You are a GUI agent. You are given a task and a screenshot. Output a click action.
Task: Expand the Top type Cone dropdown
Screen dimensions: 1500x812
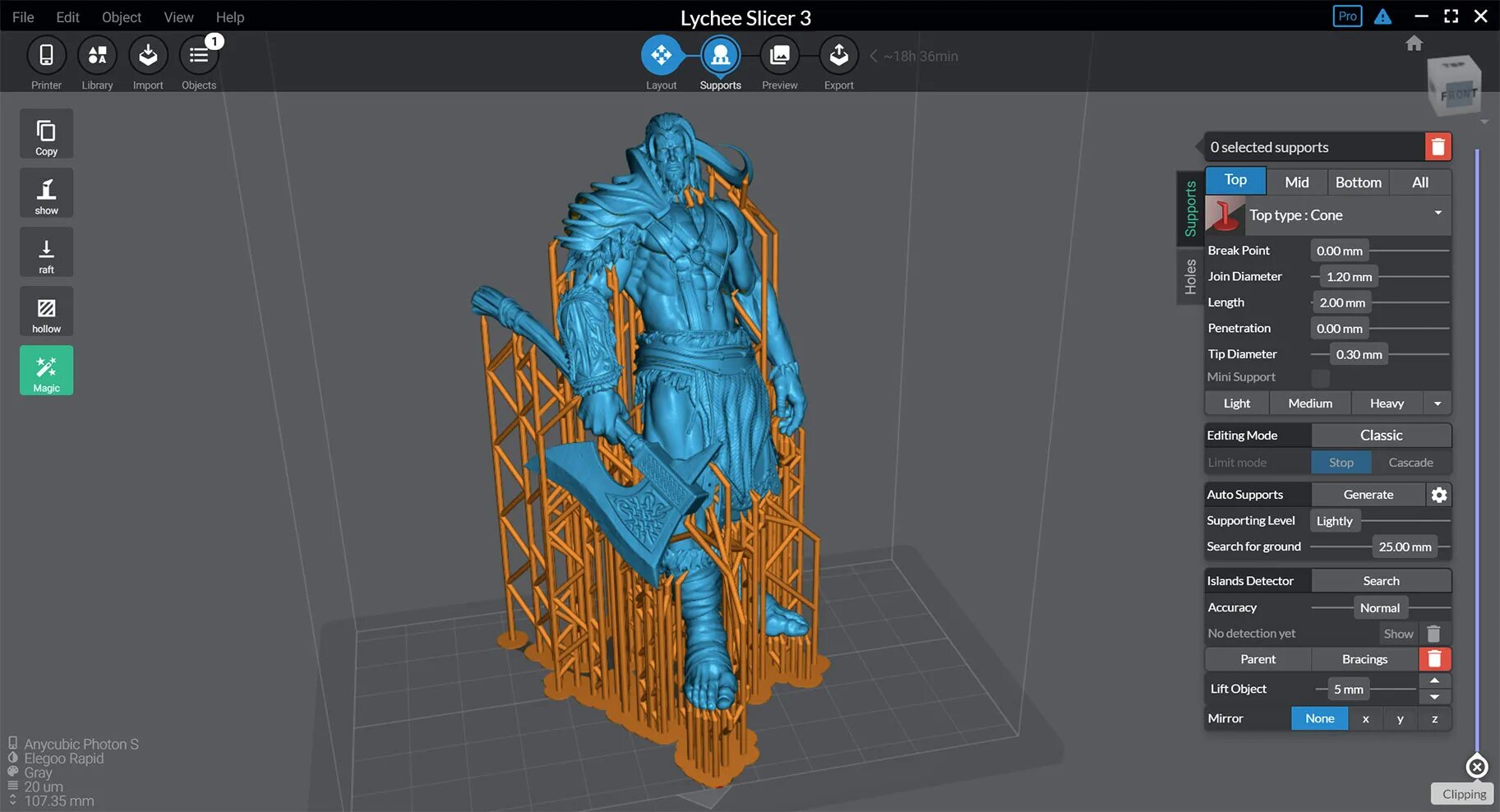tap(1349, 215)
